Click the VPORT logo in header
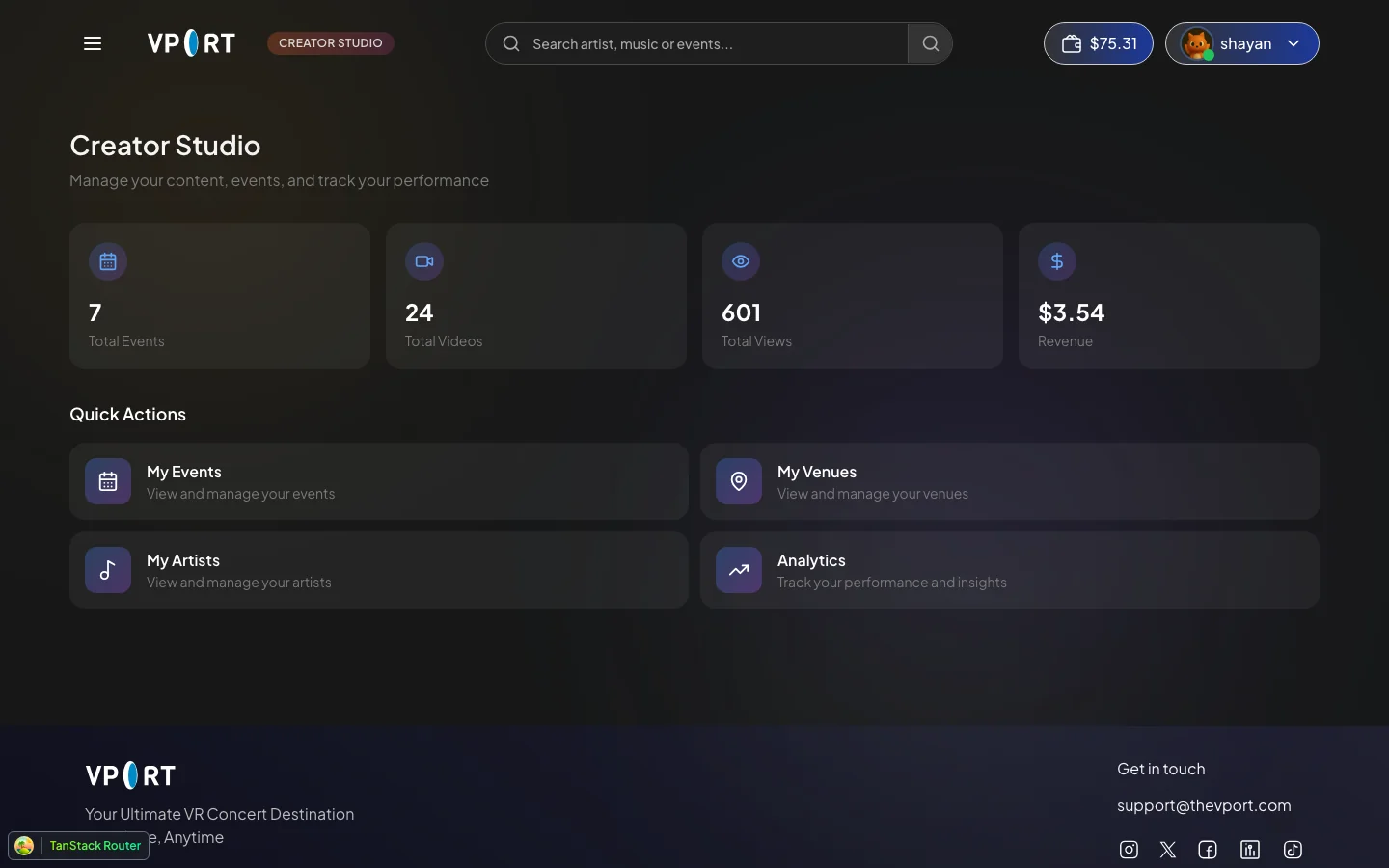 191,43
